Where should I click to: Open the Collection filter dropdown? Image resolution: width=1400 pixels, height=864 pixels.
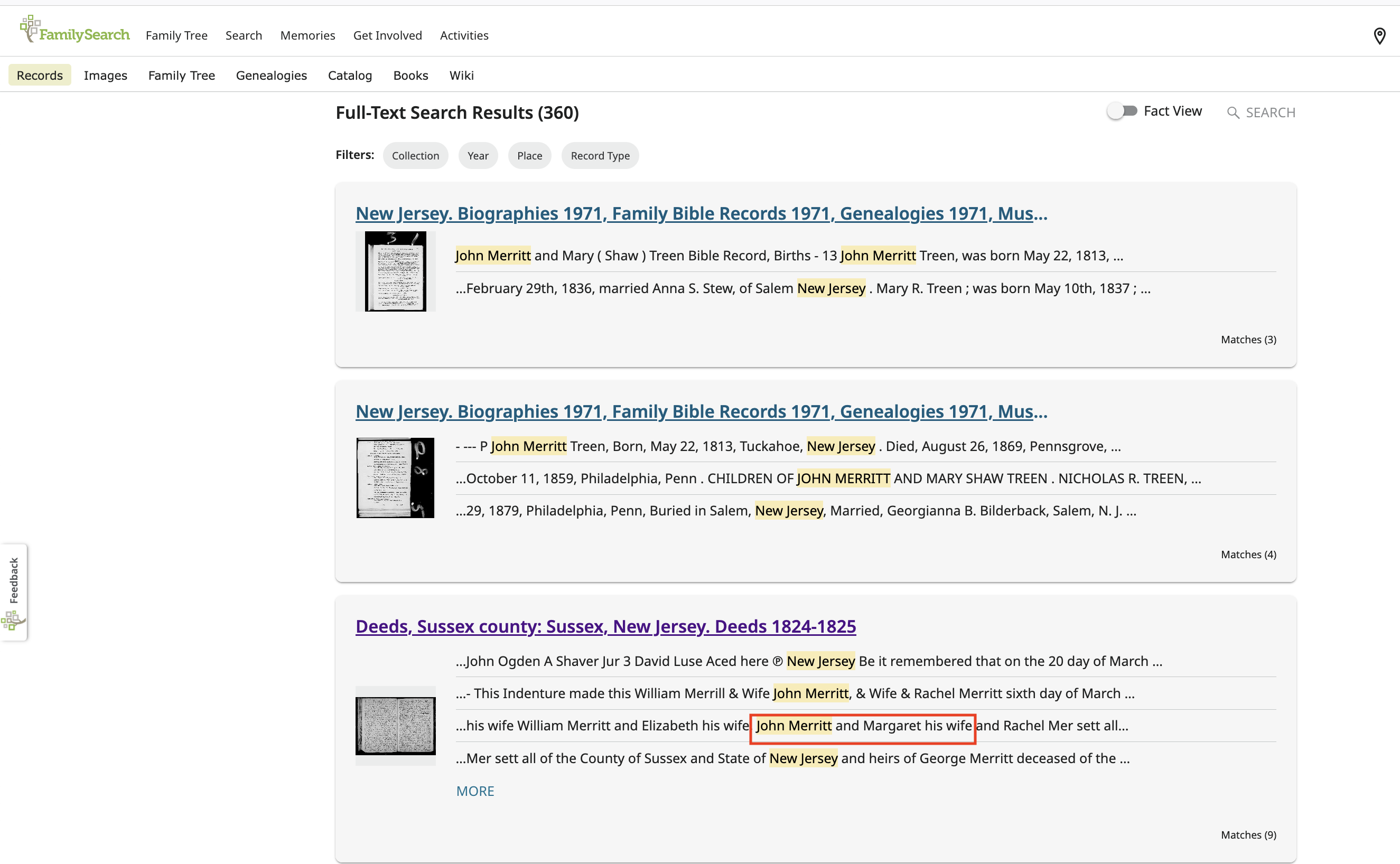click(x=415, y=155)
